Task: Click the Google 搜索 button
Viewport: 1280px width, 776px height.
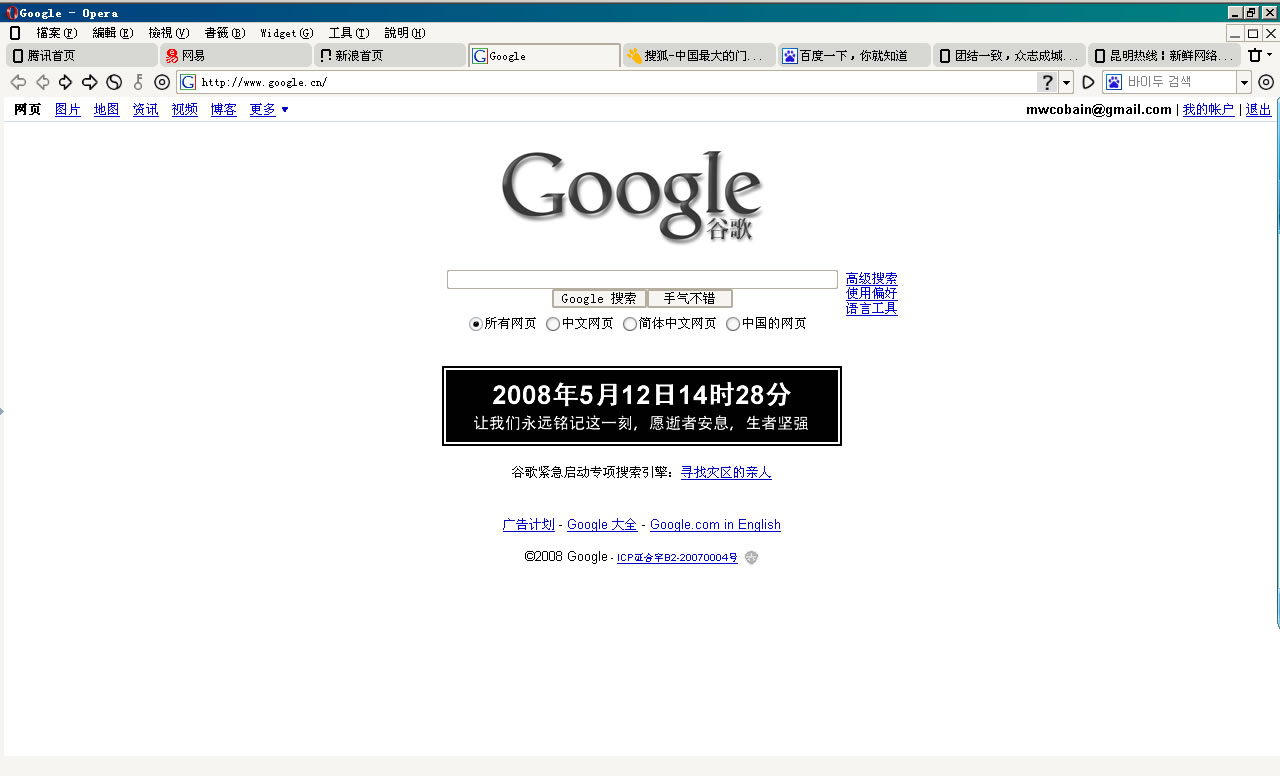Action: (x=599, y=298)
